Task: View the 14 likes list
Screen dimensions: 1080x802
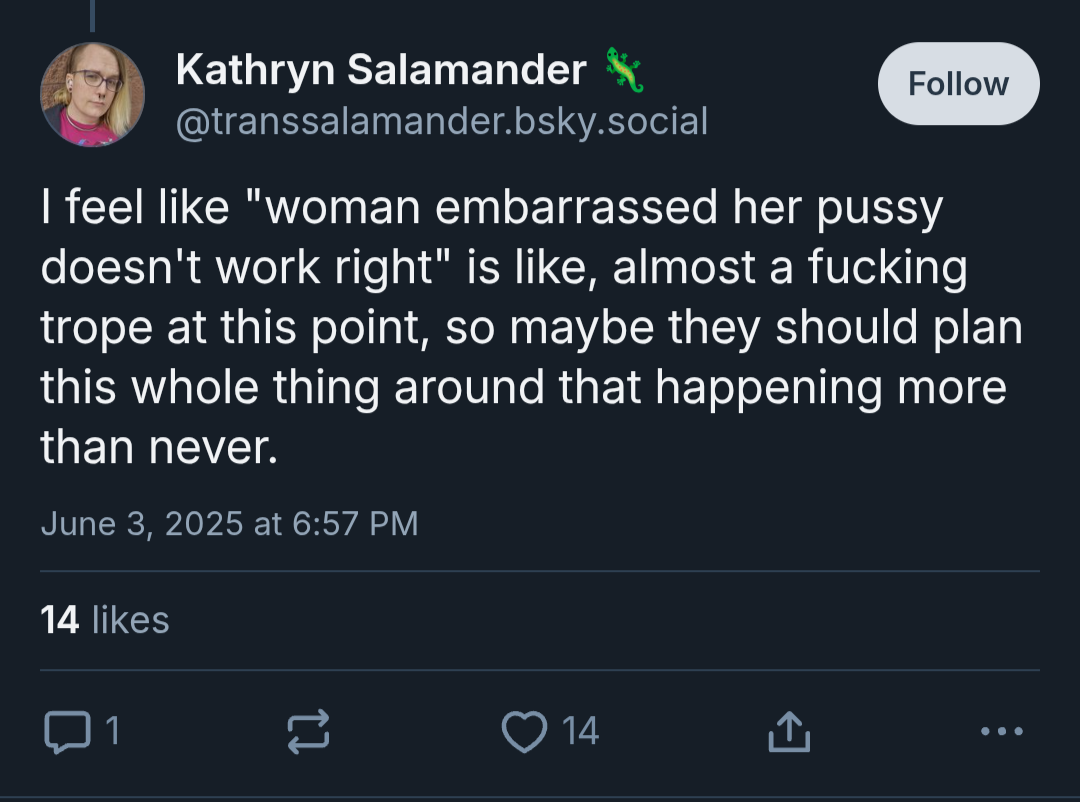Action: point(105,619)
